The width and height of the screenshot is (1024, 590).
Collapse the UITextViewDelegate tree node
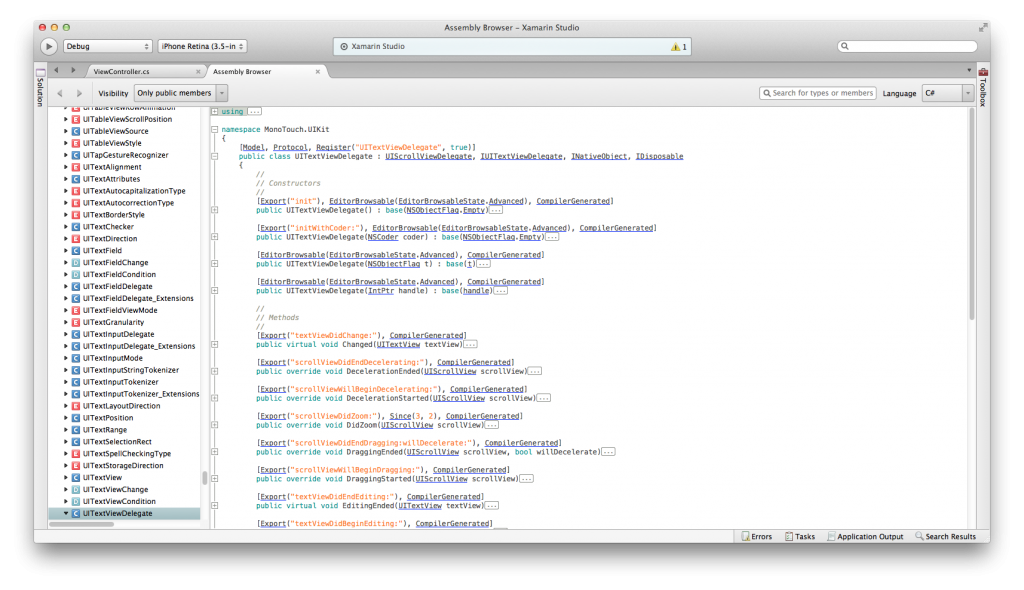66,513
